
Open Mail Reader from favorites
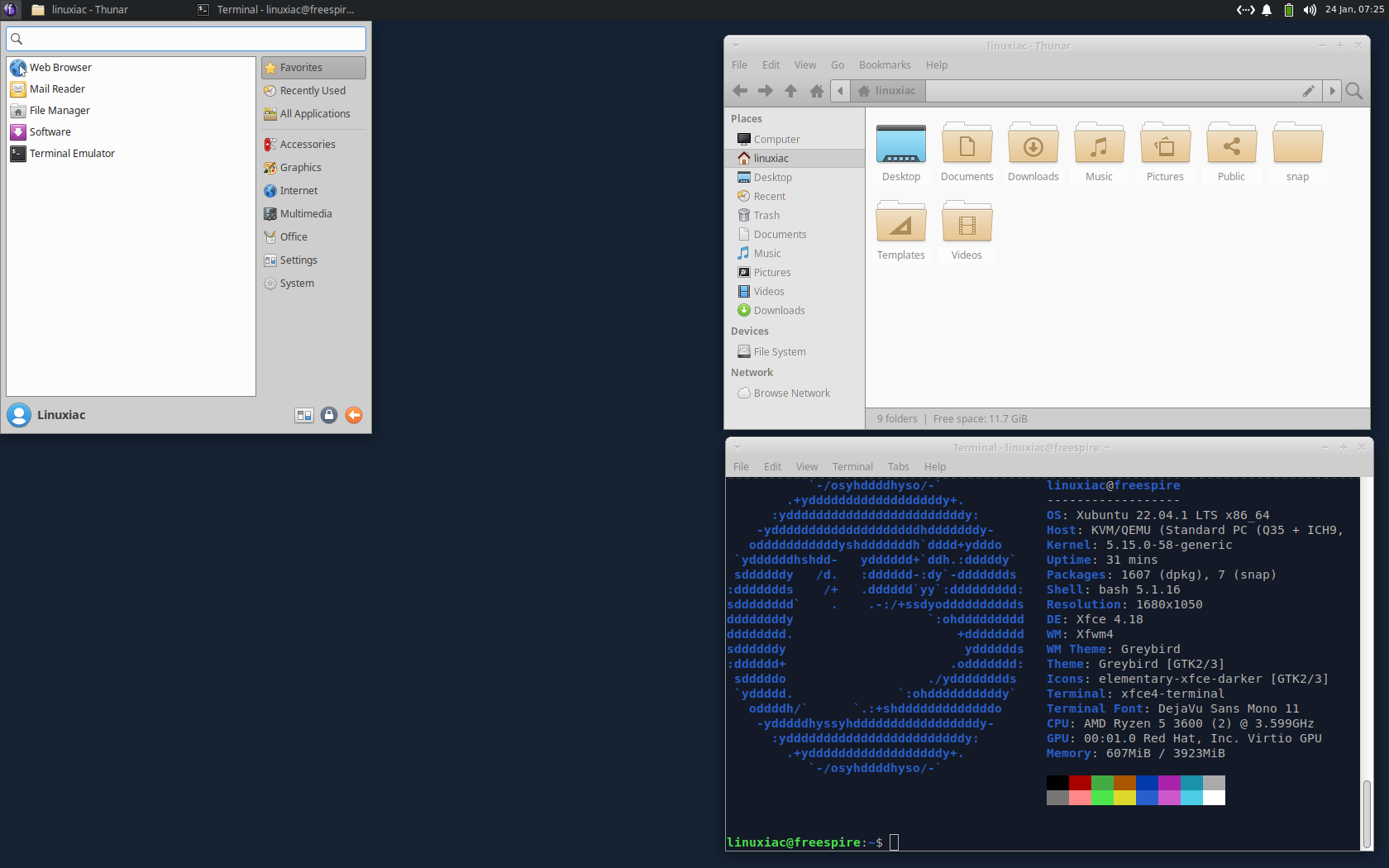(x=131, y=89)
